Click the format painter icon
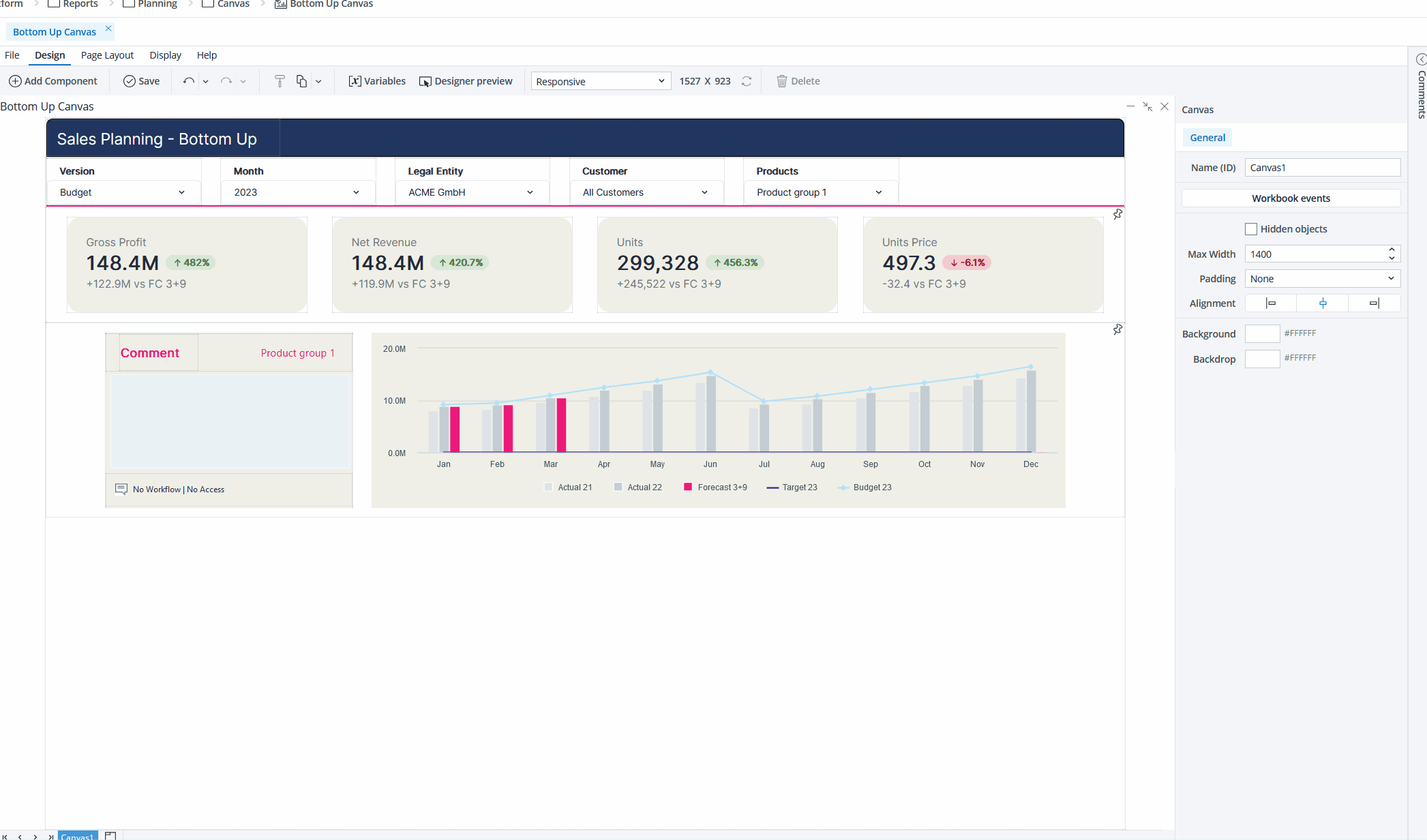The height and width of the screenshot is (840, 1427). click(x=280, y=81)
